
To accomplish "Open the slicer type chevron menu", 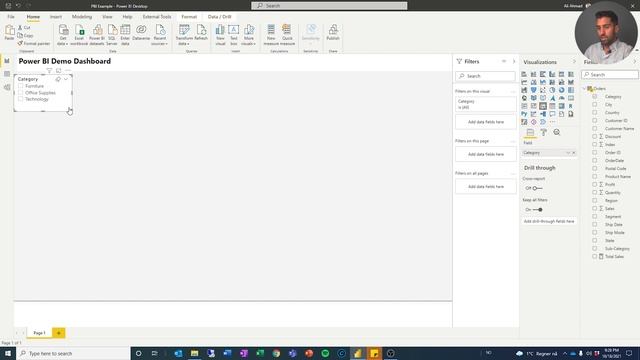I will pyautogui.click(x=66, y=79).
